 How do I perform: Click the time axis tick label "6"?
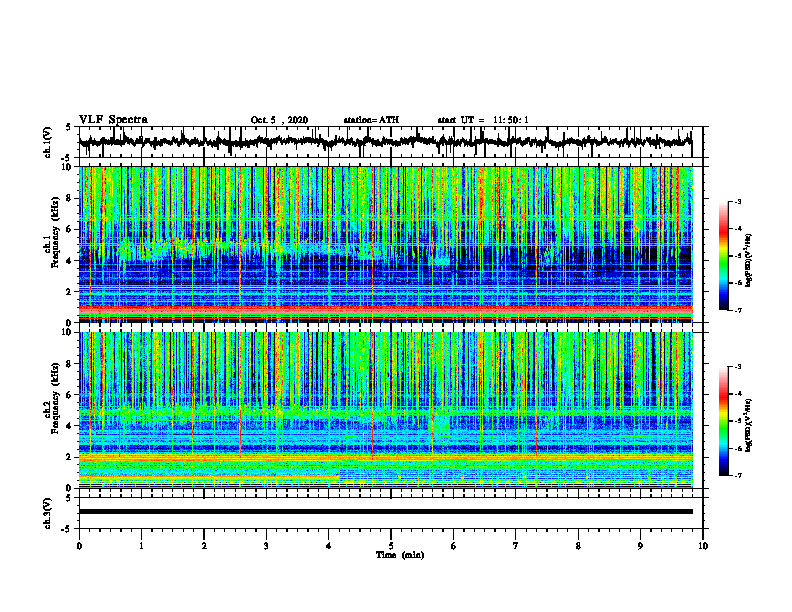click(454, 546)
